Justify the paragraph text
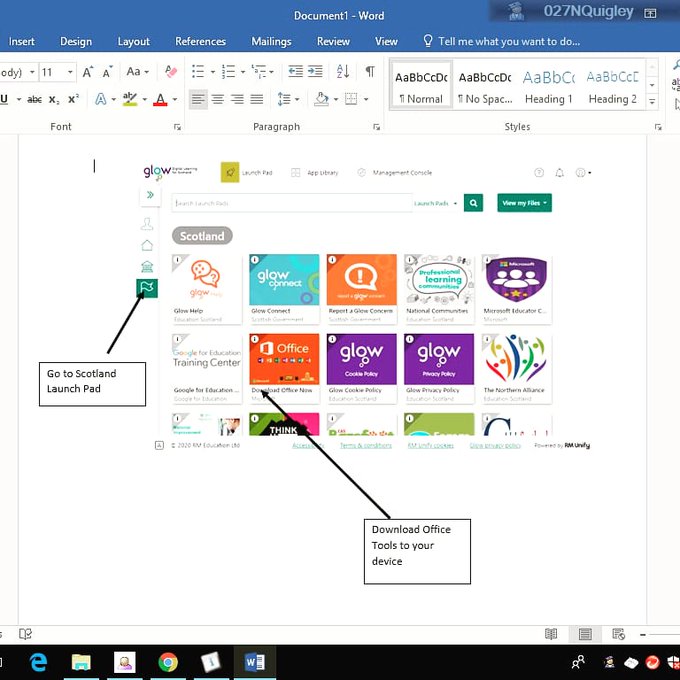 pos(257,99)
